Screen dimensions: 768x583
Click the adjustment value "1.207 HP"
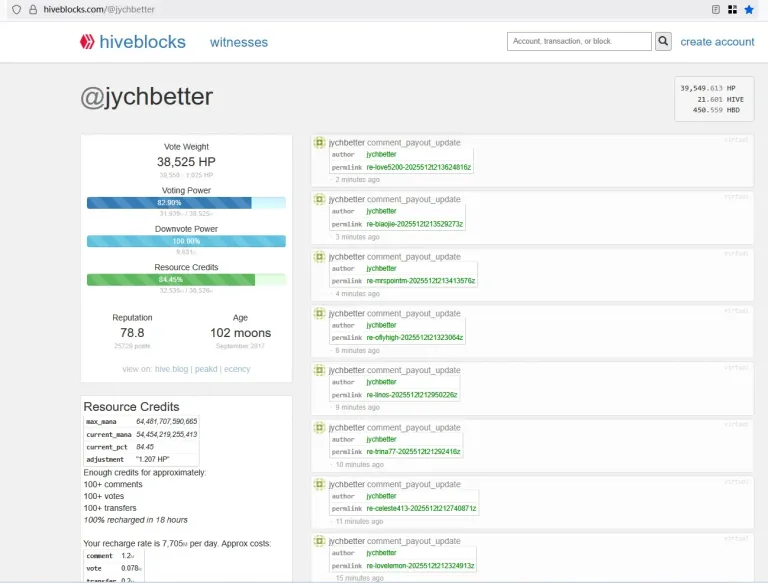pyautogui.click(x=153, y=459)
